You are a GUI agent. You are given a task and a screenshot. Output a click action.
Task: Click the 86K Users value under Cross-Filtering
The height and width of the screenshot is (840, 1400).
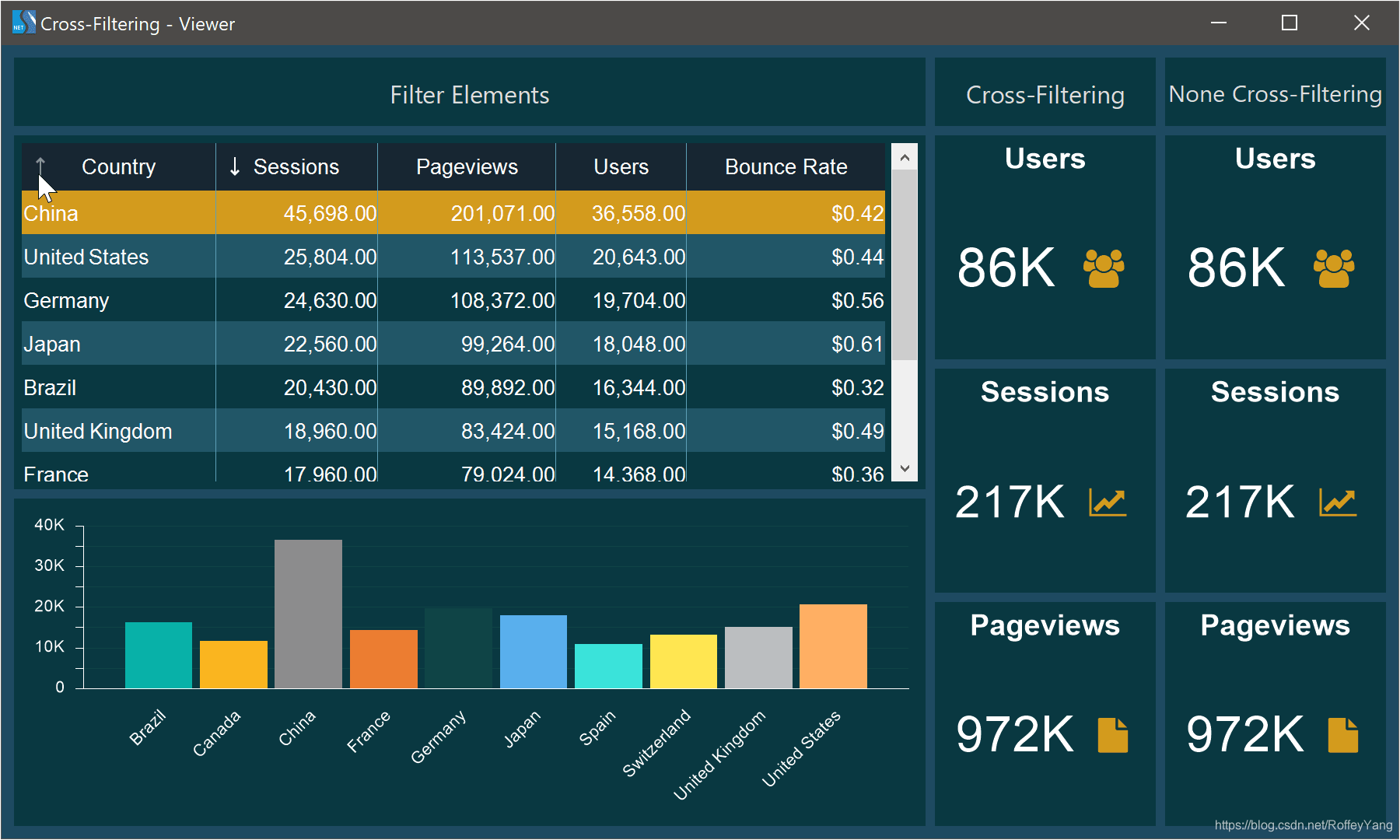(1006, 268)
